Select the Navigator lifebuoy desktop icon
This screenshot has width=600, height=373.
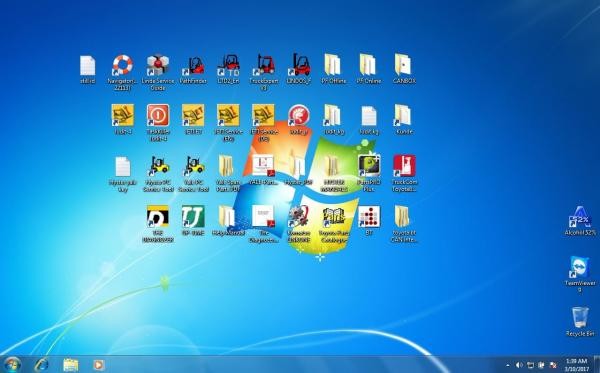[x=122, y=72]
